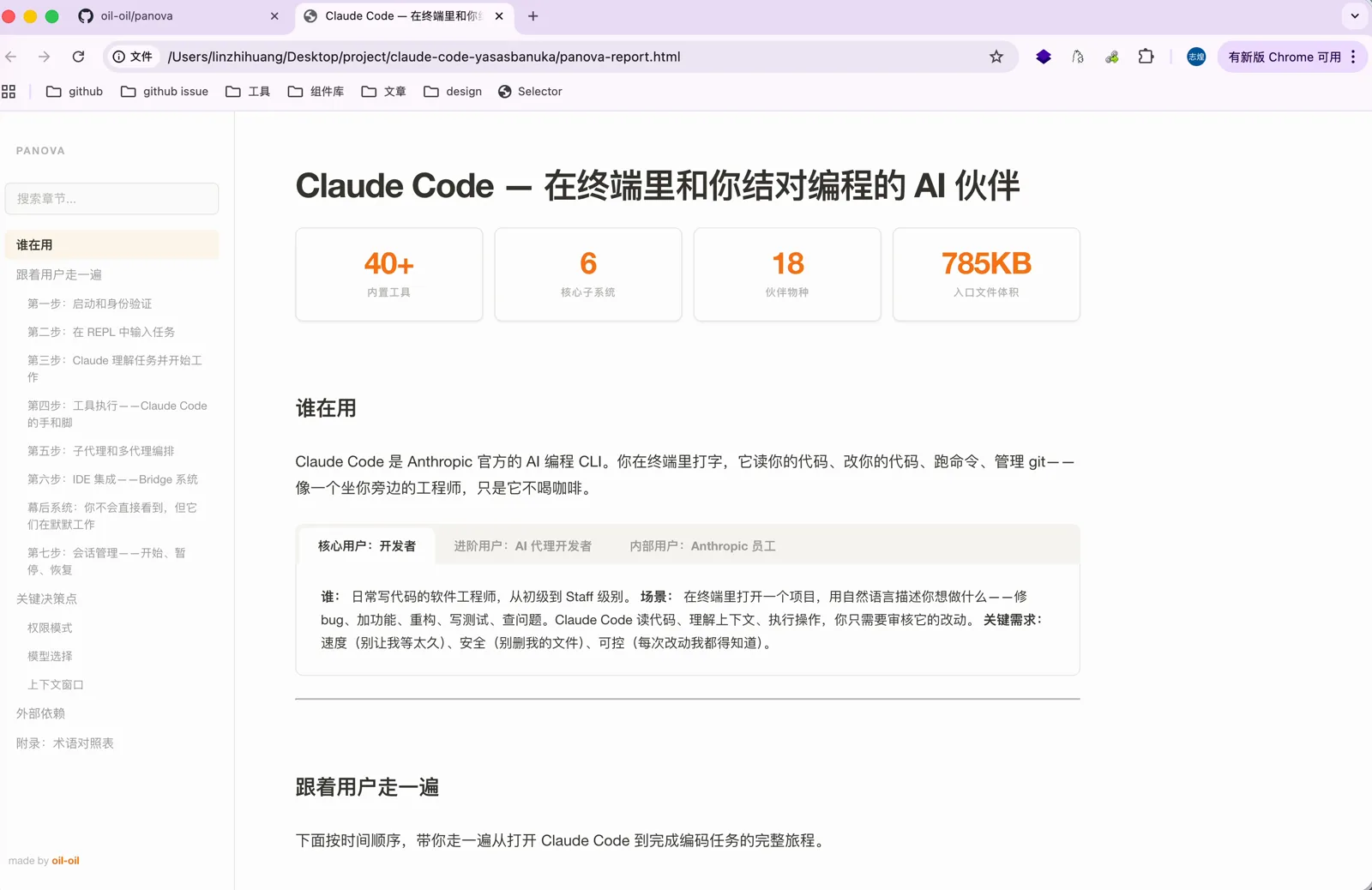The width and height of the screenshot is (1372, 890).
Task: Click the browser back arrow
Action: point(11,57)
